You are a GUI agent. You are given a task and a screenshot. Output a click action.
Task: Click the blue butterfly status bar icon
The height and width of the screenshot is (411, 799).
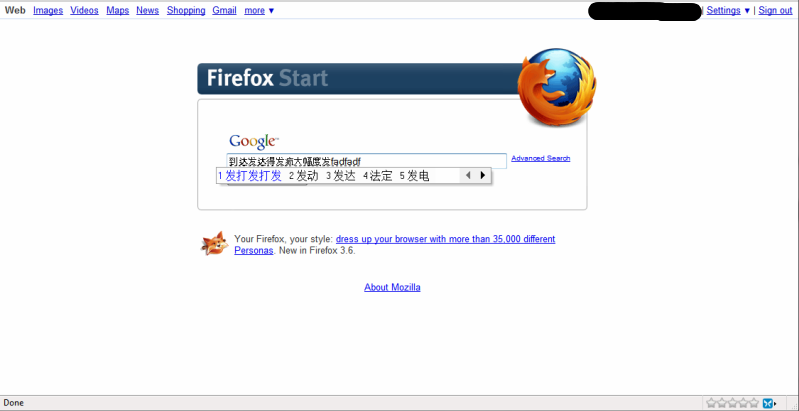click(767, 403)
